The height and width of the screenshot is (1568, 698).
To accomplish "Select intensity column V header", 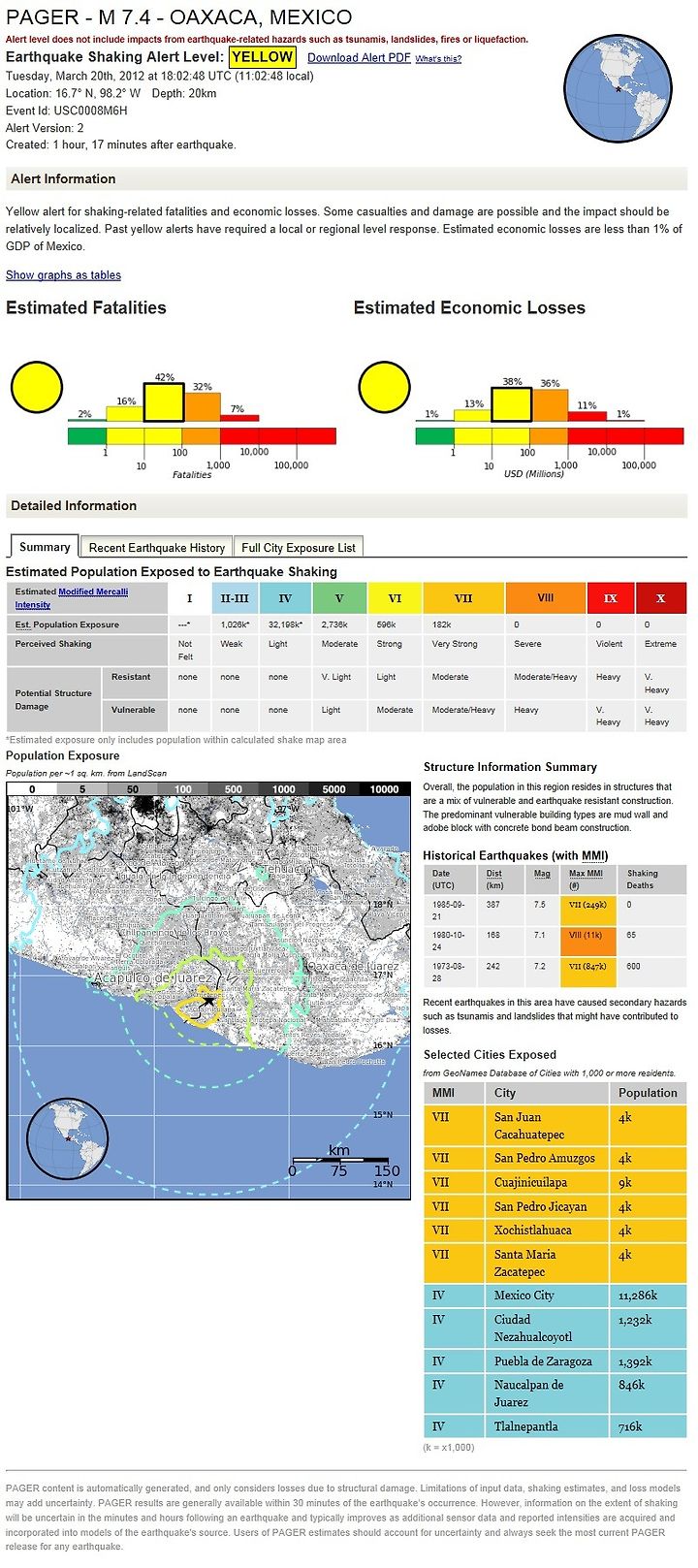I will (x=339, y=598).
